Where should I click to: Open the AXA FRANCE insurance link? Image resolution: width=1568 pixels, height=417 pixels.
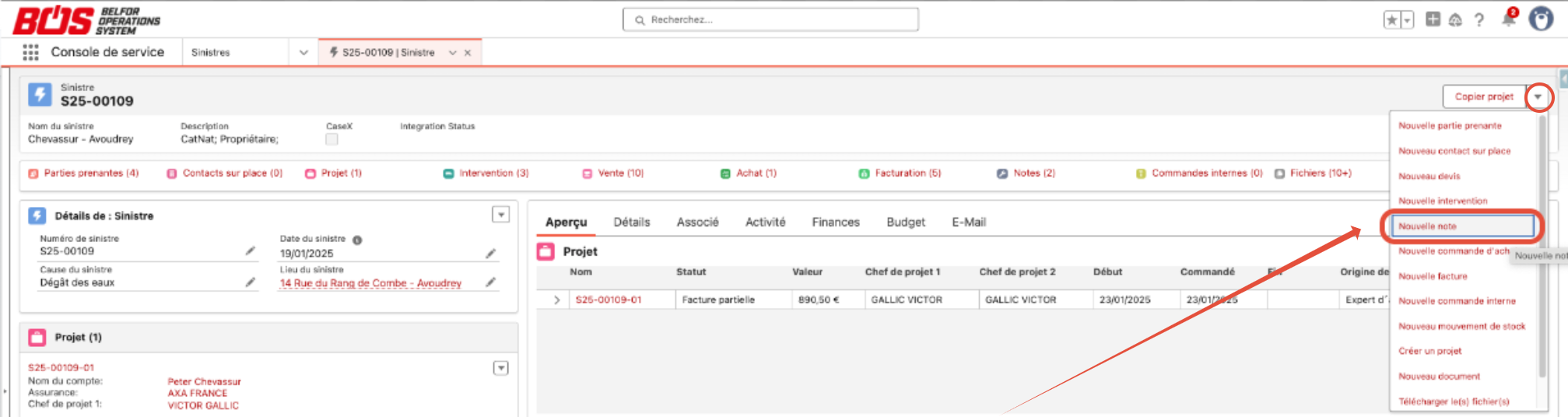pos(198,393)
